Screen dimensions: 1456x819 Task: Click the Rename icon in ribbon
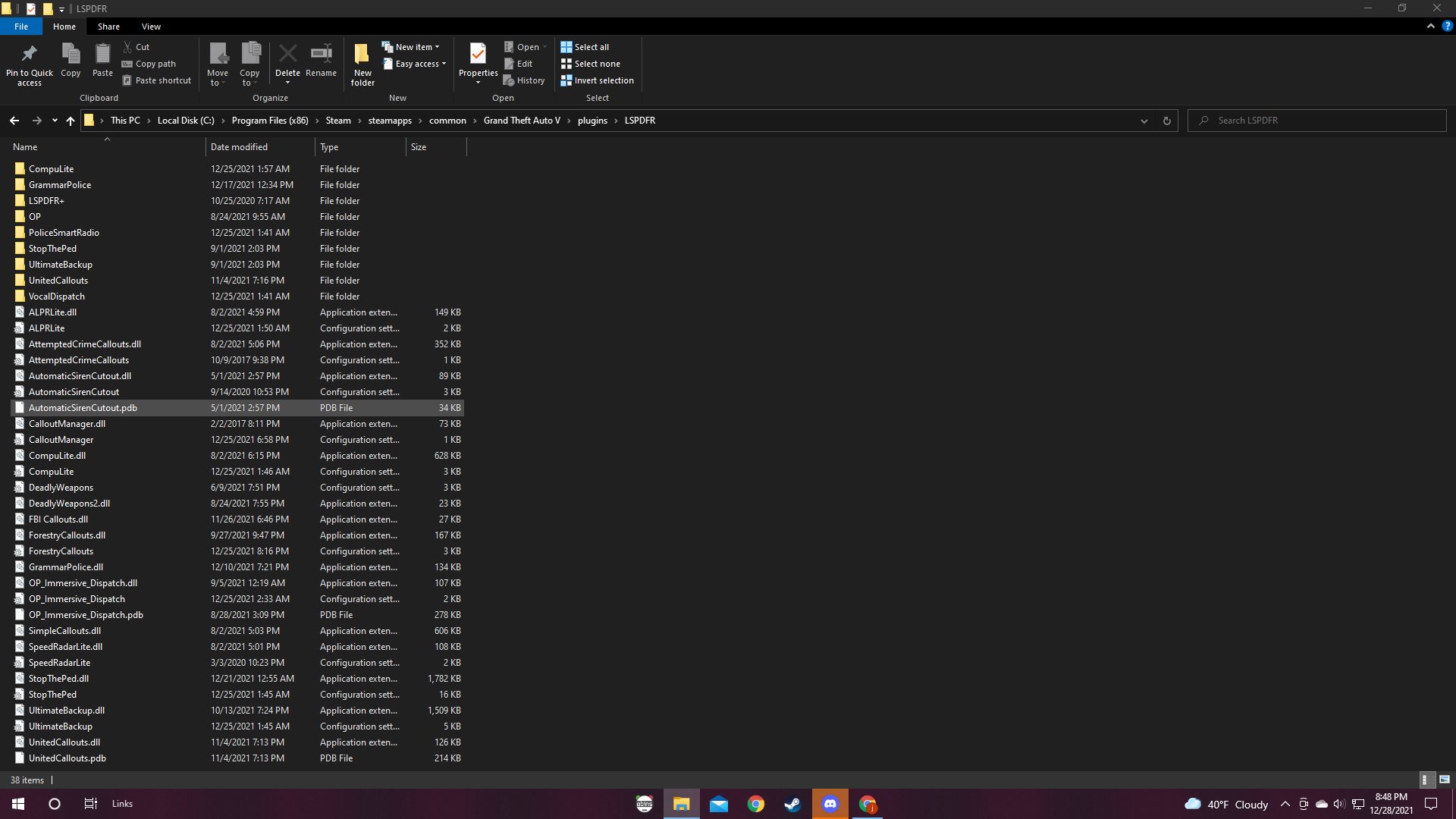[x=321, y=55]
